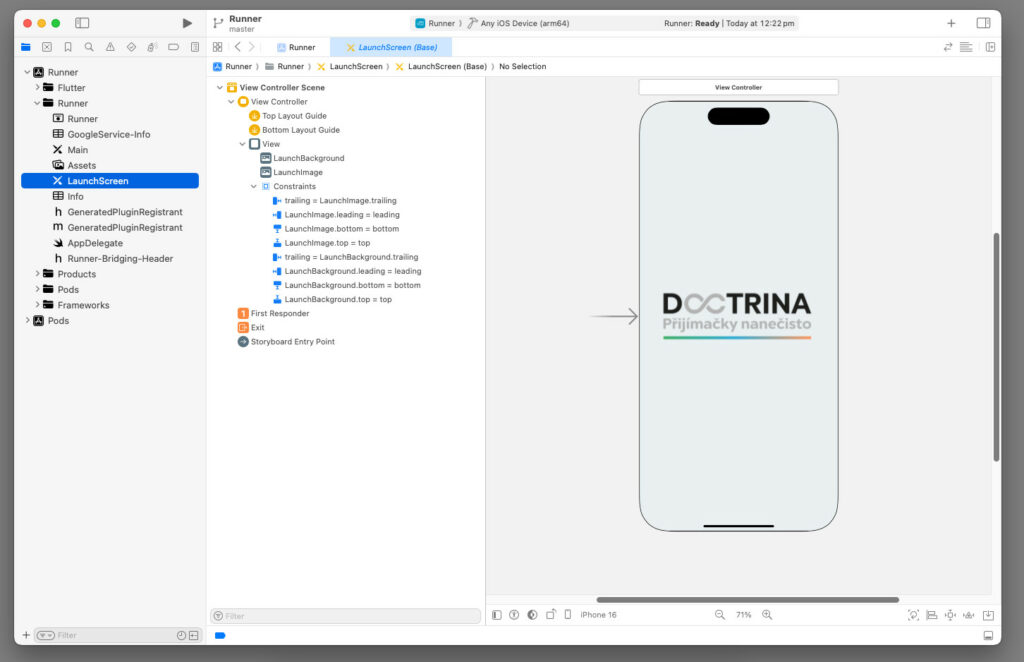This screenshot has height=662, width=1024.
Task: Click the vertical canvas scrollbar
Action: (x=996, y=347)
